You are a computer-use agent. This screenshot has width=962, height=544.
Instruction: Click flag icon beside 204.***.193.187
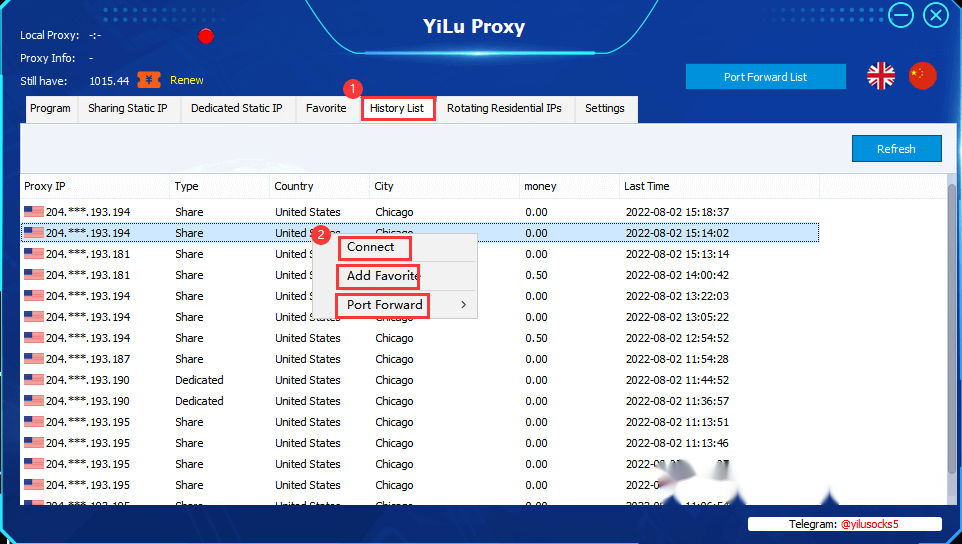(x=34, y=359)
